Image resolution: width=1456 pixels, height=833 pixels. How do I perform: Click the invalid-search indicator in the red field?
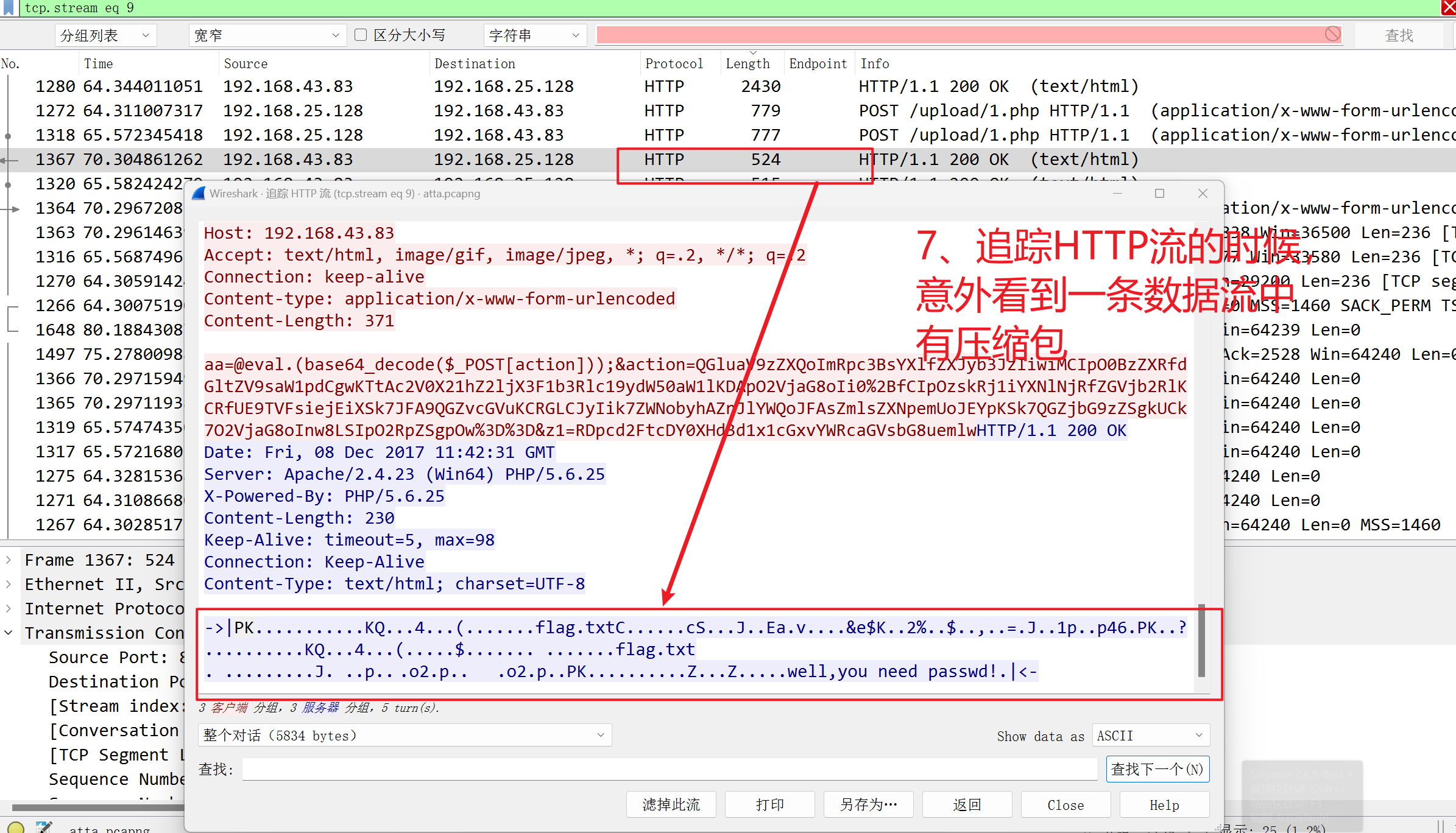pos(1332,34)
